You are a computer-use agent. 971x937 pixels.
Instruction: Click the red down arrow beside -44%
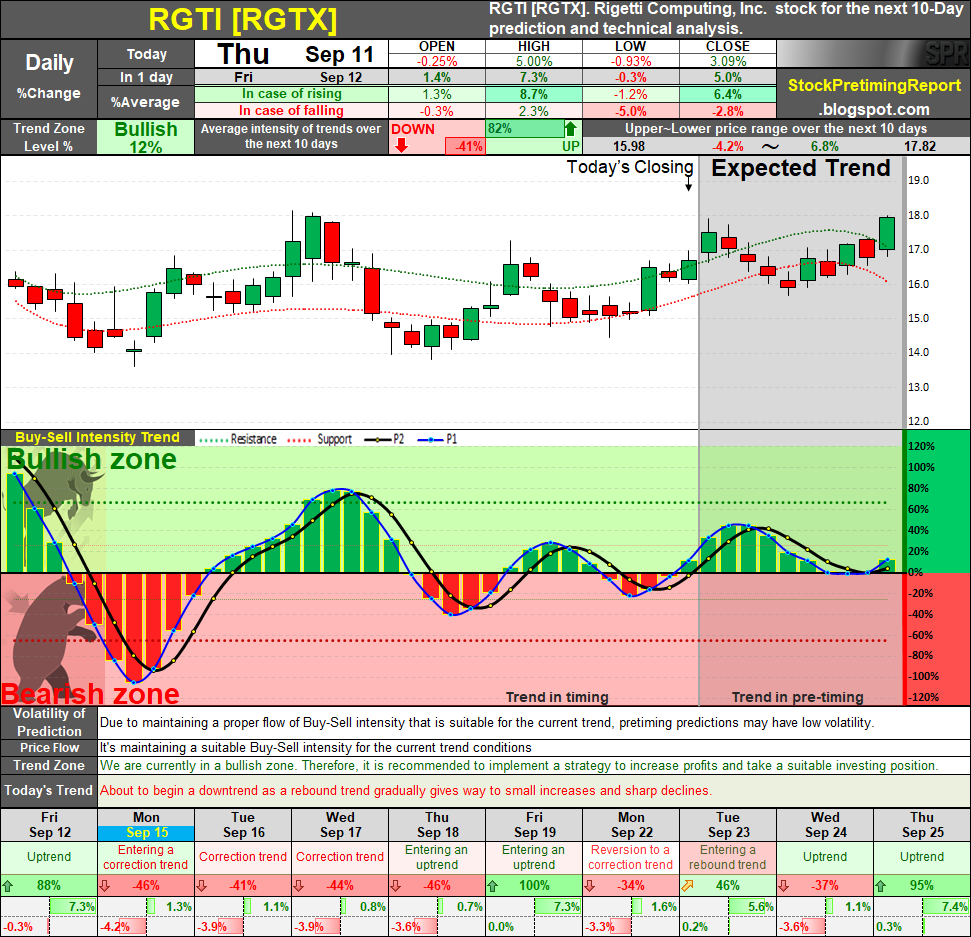298,886
